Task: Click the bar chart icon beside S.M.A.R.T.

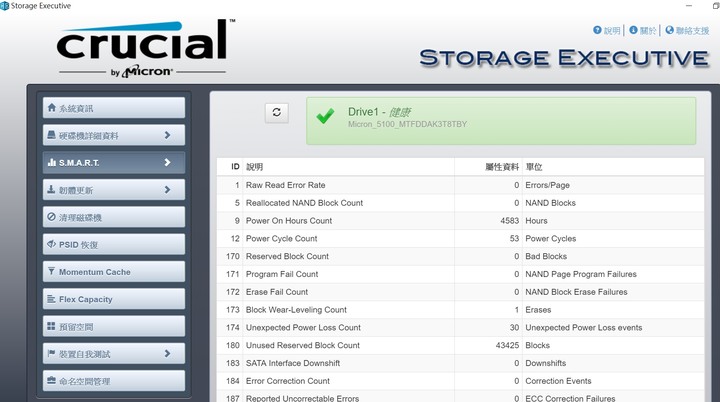Action: 51,162
